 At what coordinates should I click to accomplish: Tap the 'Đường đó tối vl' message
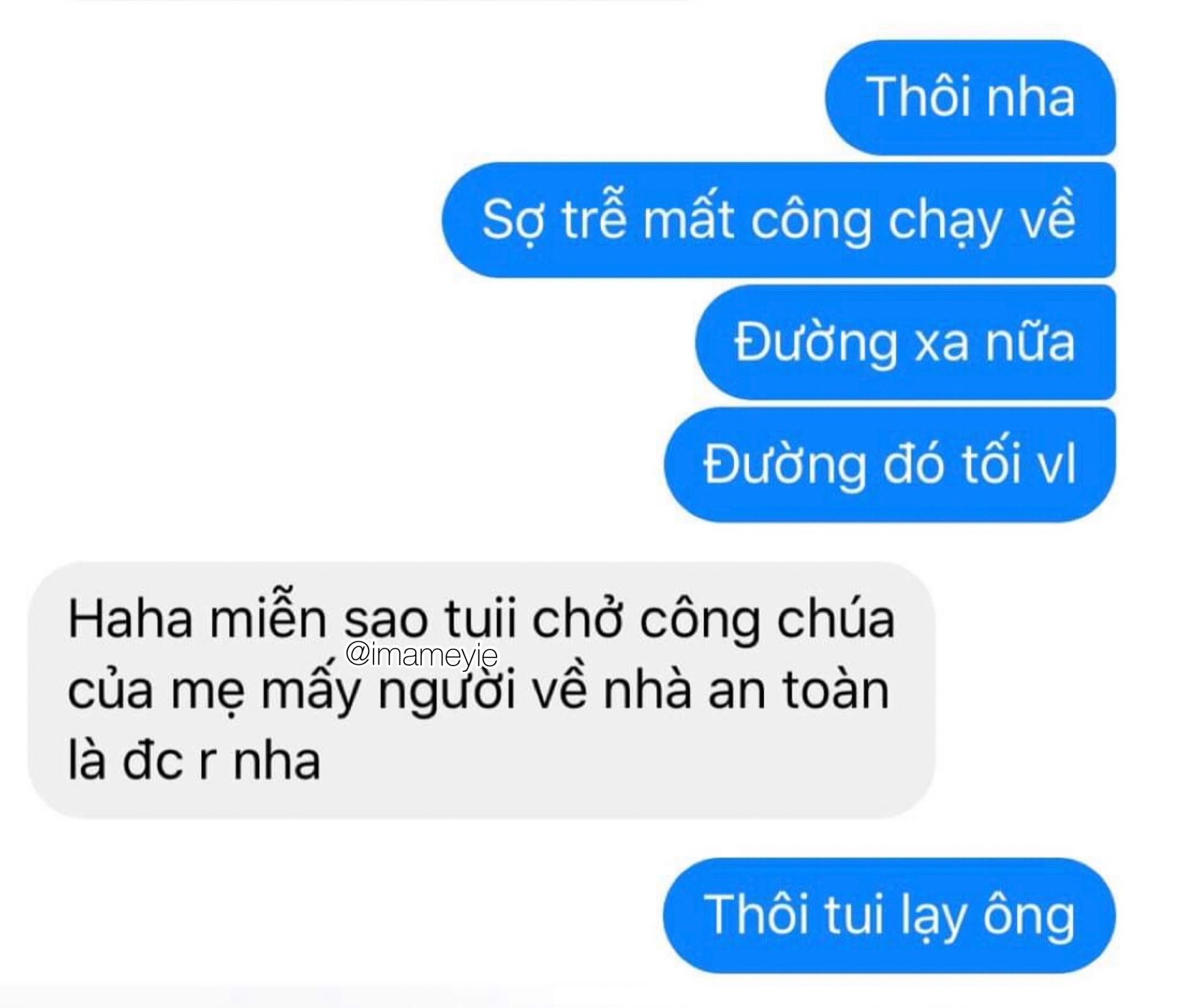click(x=890, y=465)
